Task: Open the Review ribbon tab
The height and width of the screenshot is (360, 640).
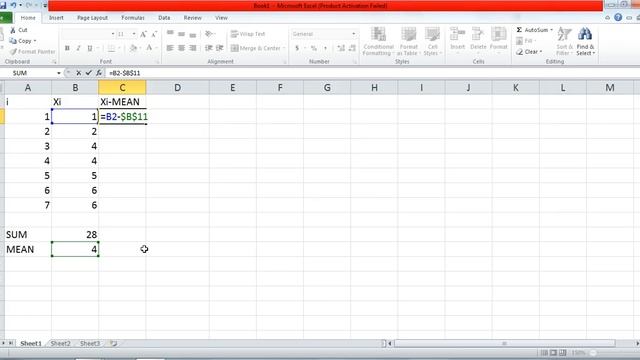Action: [192, 18]
